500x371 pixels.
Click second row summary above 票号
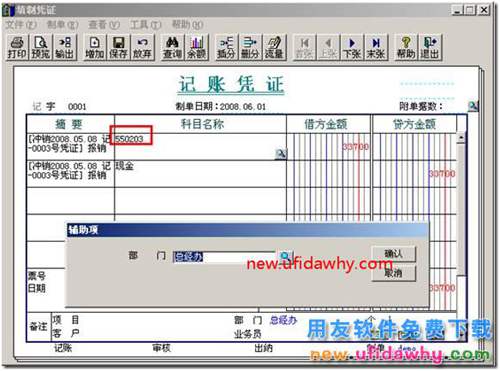(x=69, y=170)
